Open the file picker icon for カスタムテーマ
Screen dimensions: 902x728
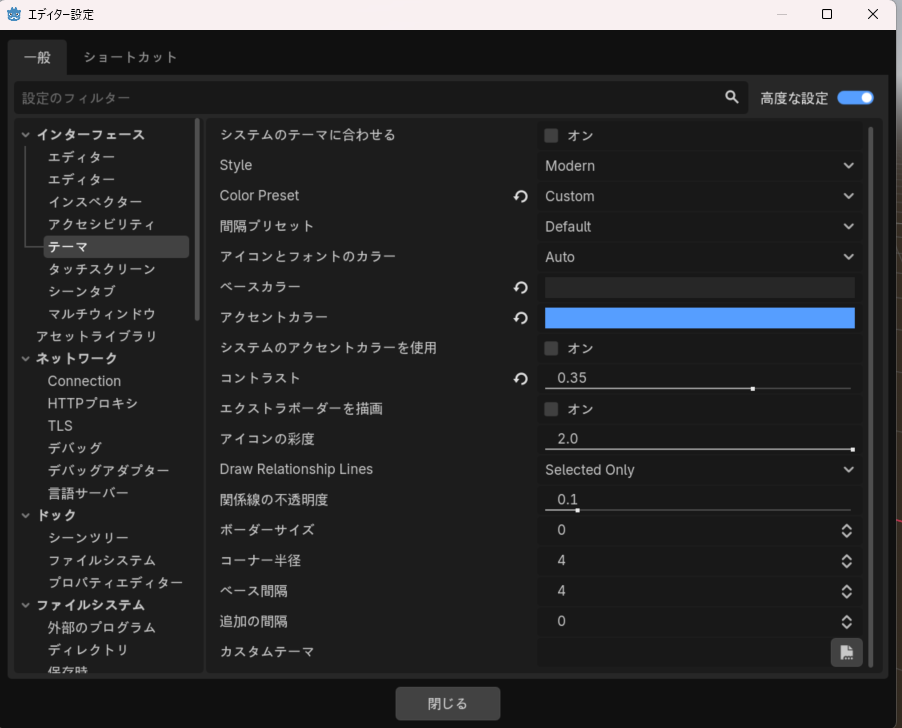coord(845,652)
